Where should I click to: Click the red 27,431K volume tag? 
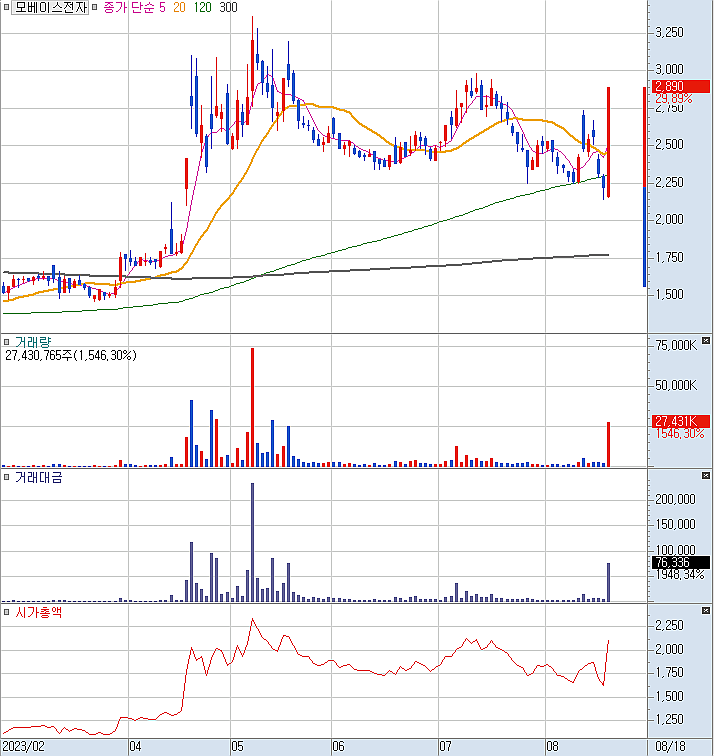click(680, 421)
